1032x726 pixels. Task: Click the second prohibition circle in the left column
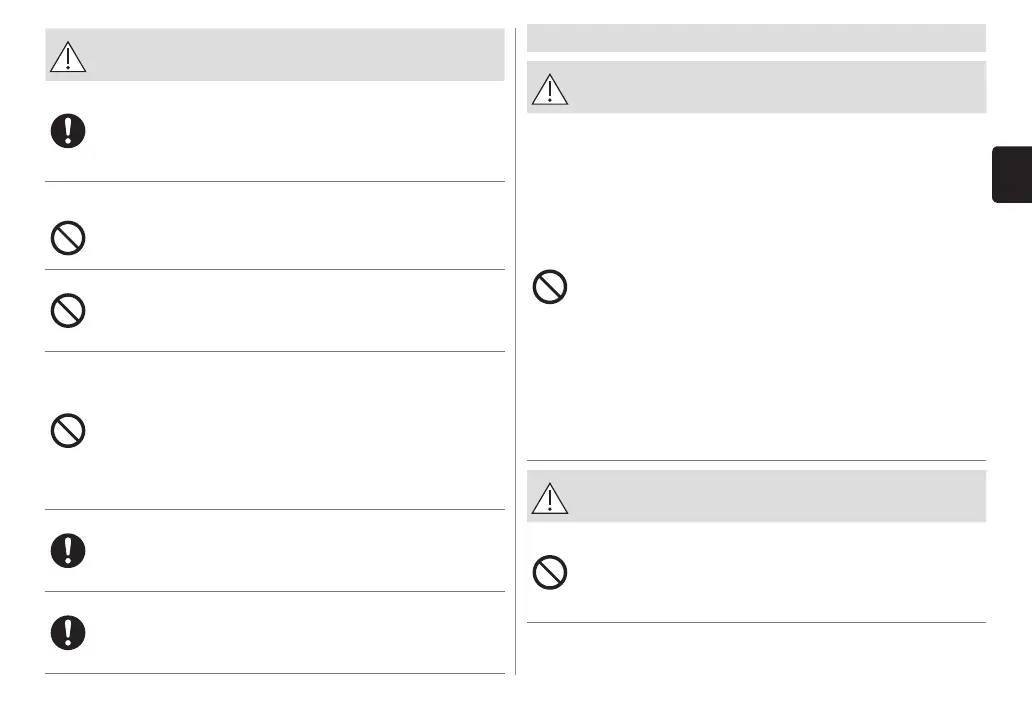click(x=67, y=310)
